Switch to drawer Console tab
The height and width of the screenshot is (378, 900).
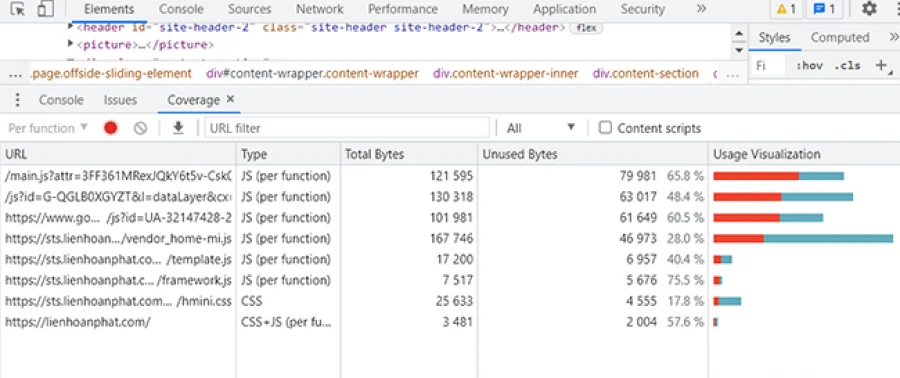click(61, 100)
